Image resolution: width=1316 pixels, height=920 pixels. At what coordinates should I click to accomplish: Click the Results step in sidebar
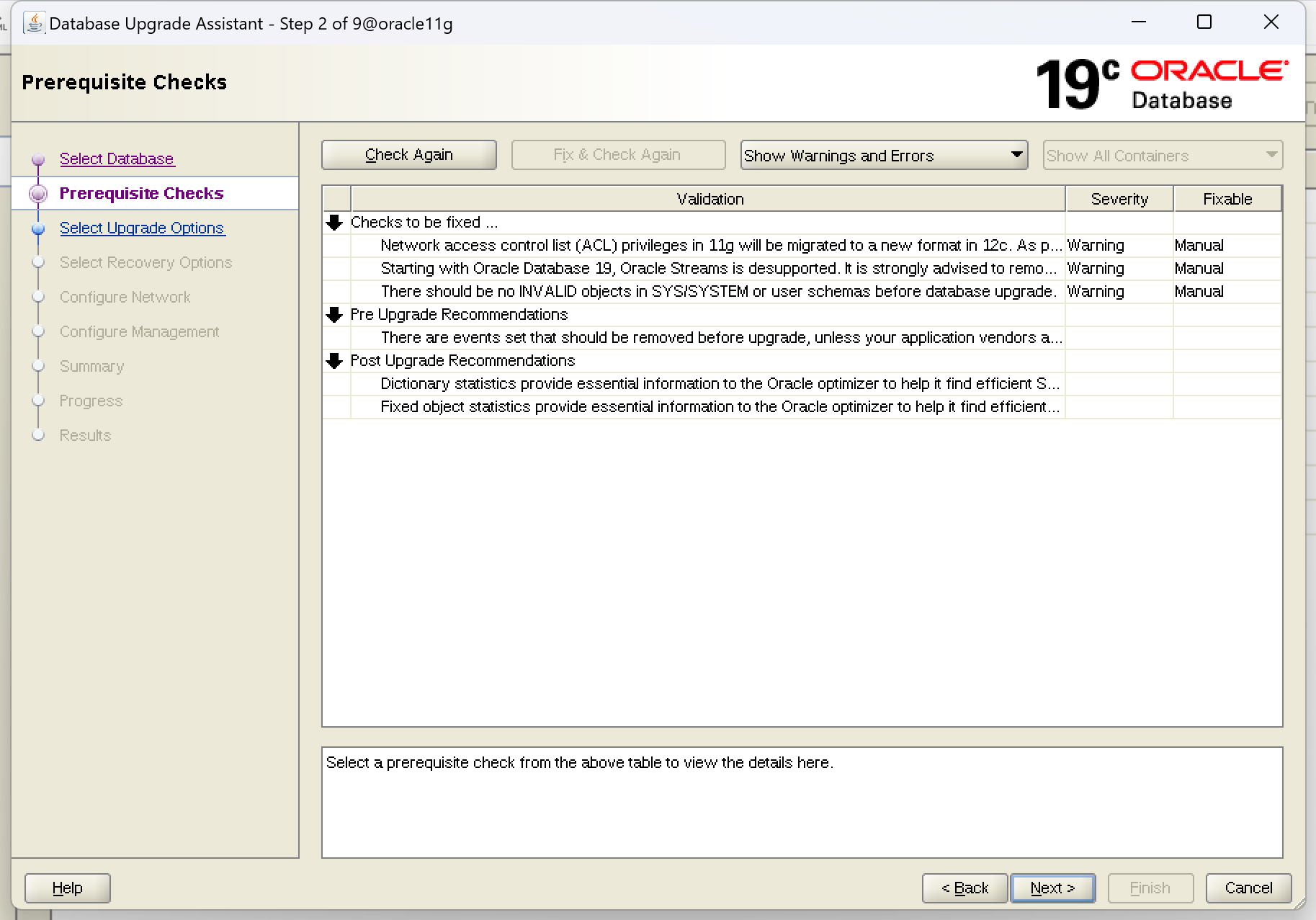pos(85,435)
